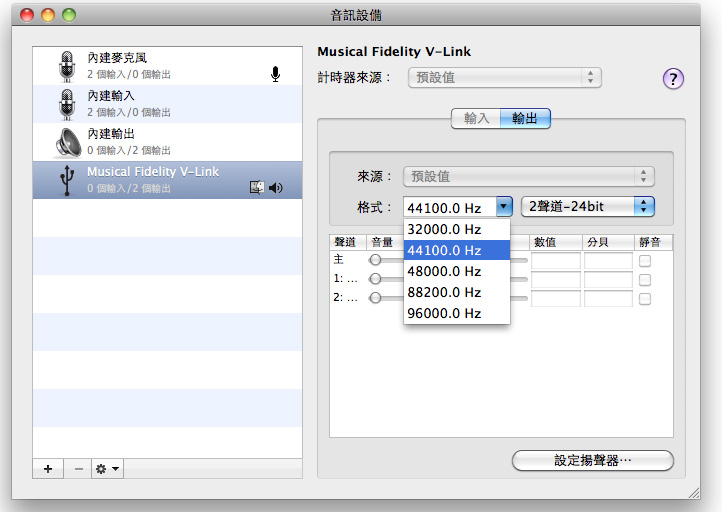The height and width of the screenshot is (512, 722).
Task: Click the yellow minimize window button
Action: (48, 15)
